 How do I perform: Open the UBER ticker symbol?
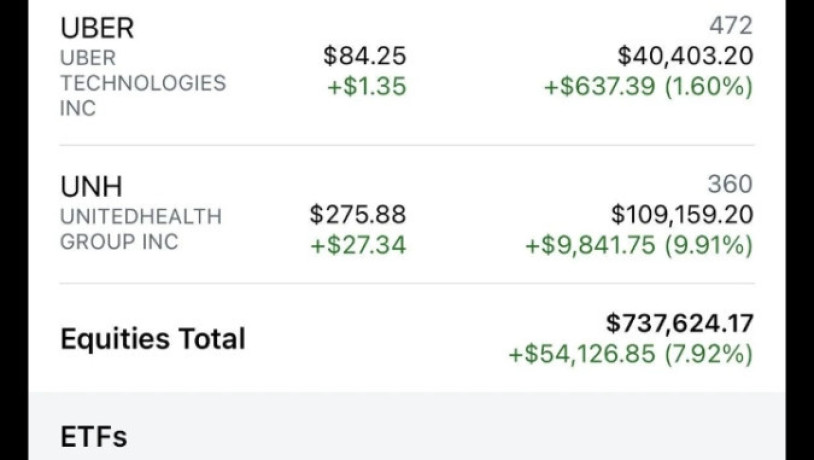(x=98, y=27)
